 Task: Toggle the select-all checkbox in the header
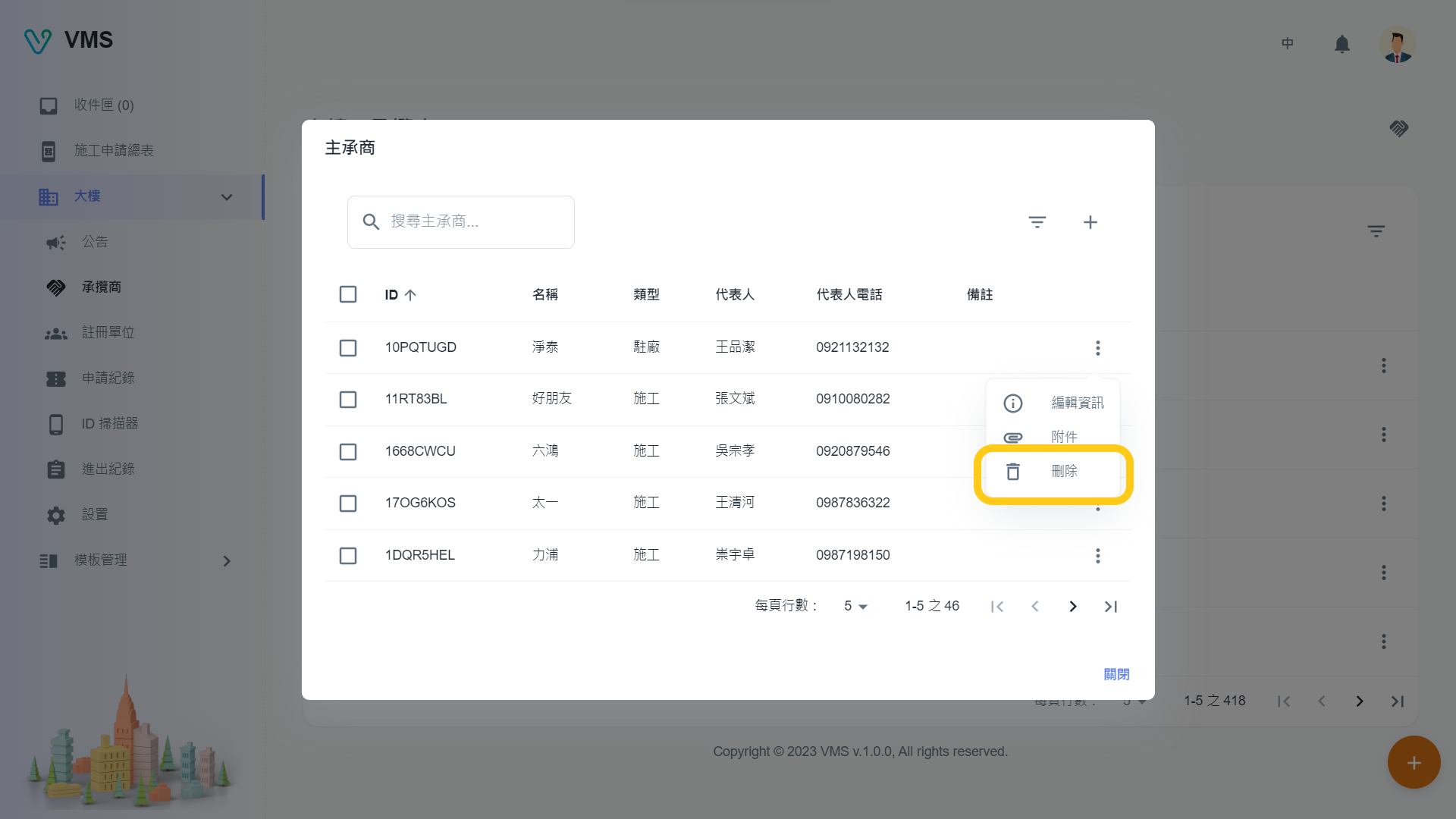[x=348, y=294]
